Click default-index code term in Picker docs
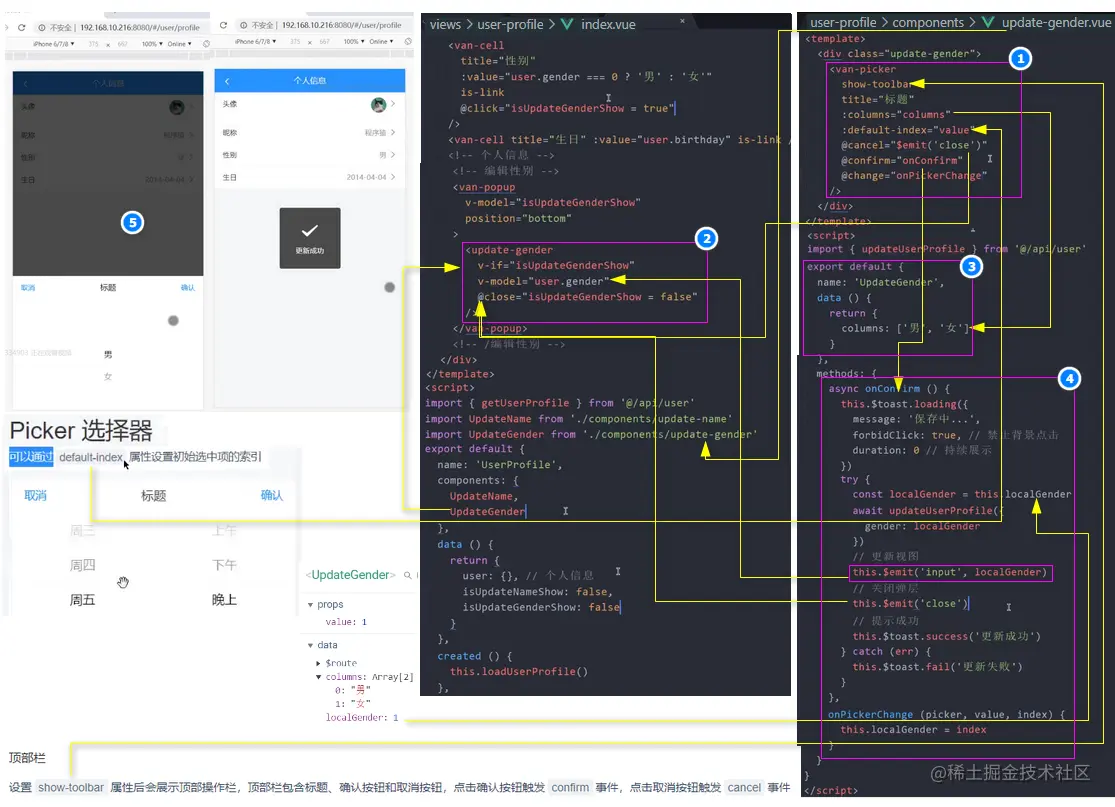This screenshot has height=807, width=1115. pyautogui.click(x=91, y=457)
